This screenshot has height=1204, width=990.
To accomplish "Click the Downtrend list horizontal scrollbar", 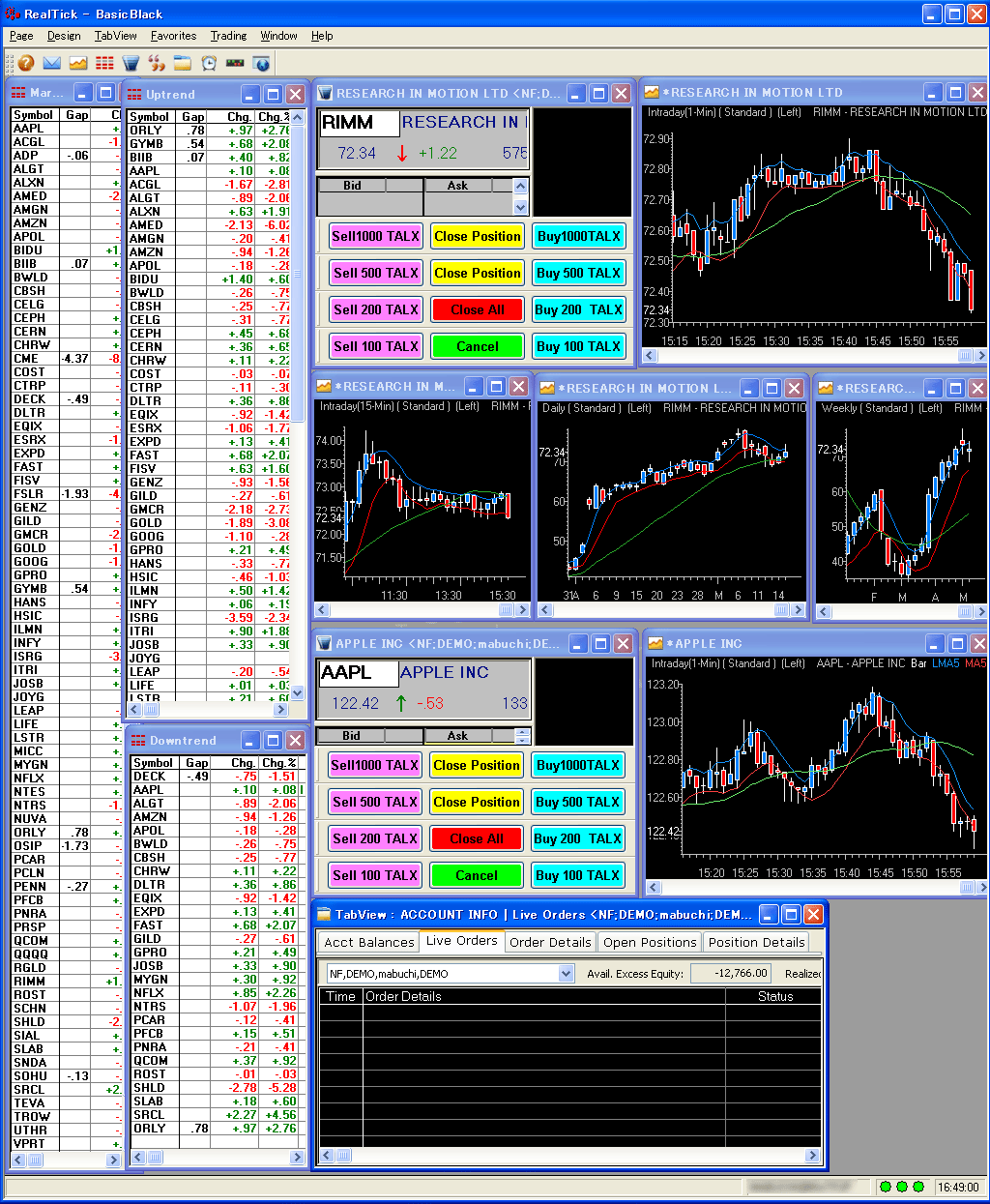I will tap(218, 1157).
